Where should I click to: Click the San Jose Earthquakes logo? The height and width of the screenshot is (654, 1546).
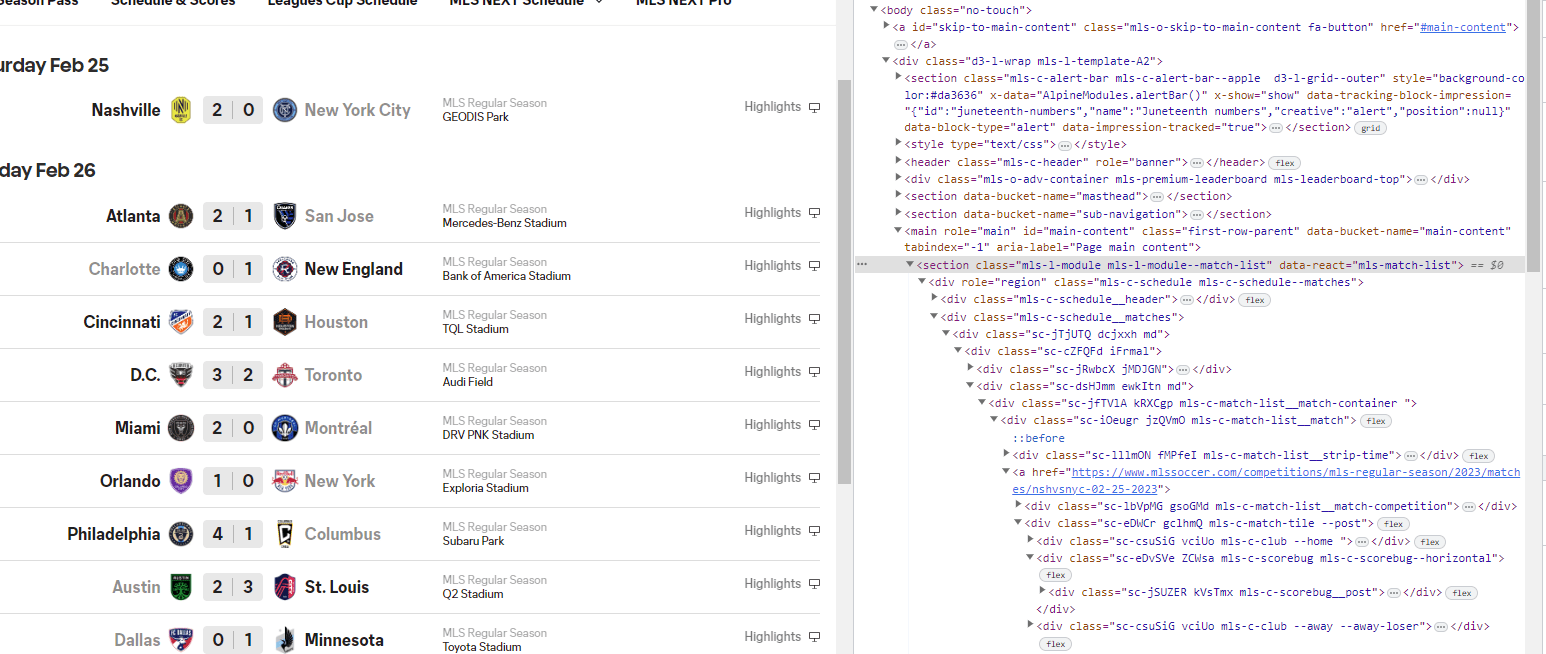coord(285,216)
